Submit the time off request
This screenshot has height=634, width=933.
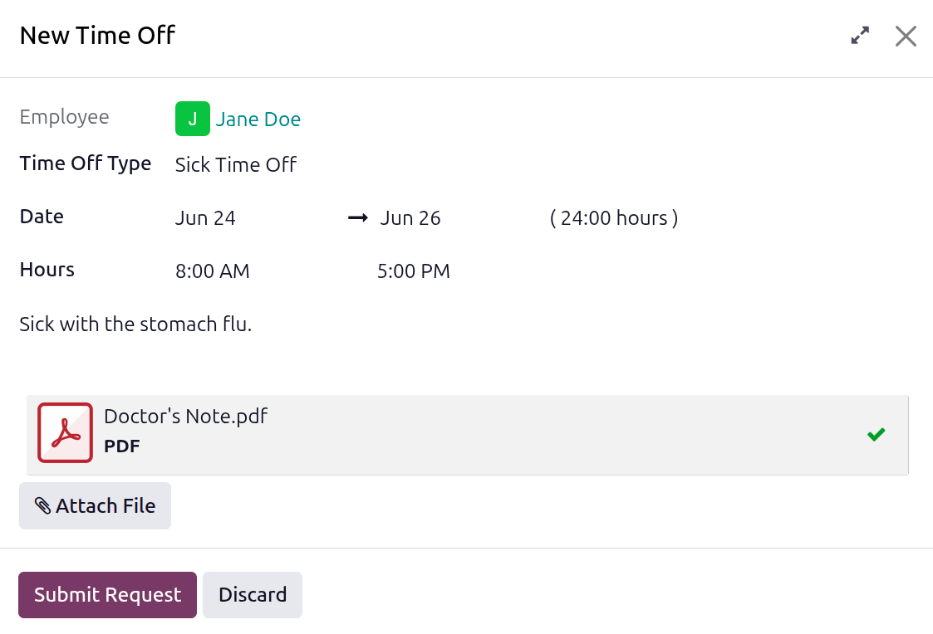point(107,595)
